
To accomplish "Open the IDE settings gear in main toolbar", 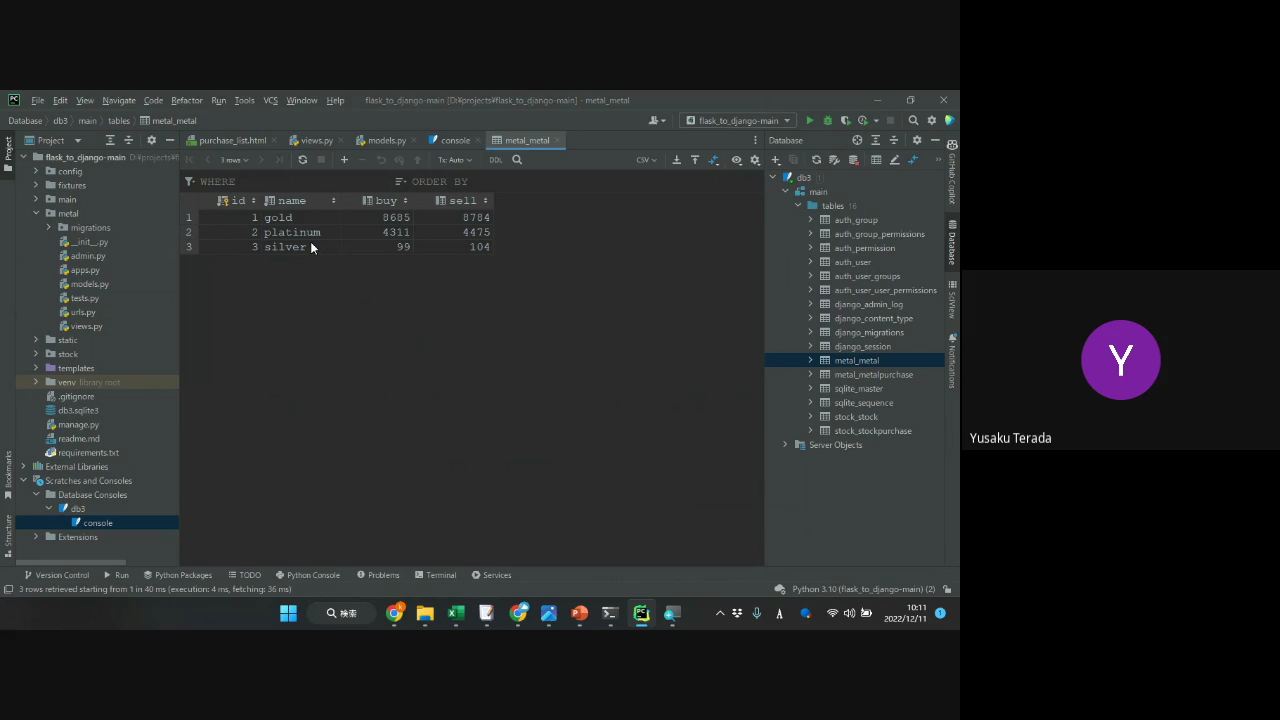I will click(932, 121).
